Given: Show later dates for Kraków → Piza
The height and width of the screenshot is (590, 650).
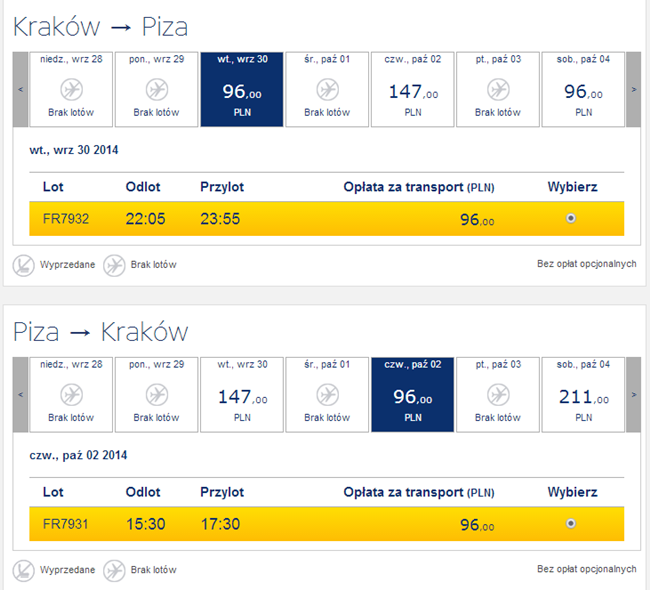Looking at the screenshot, I should point(633,89).
